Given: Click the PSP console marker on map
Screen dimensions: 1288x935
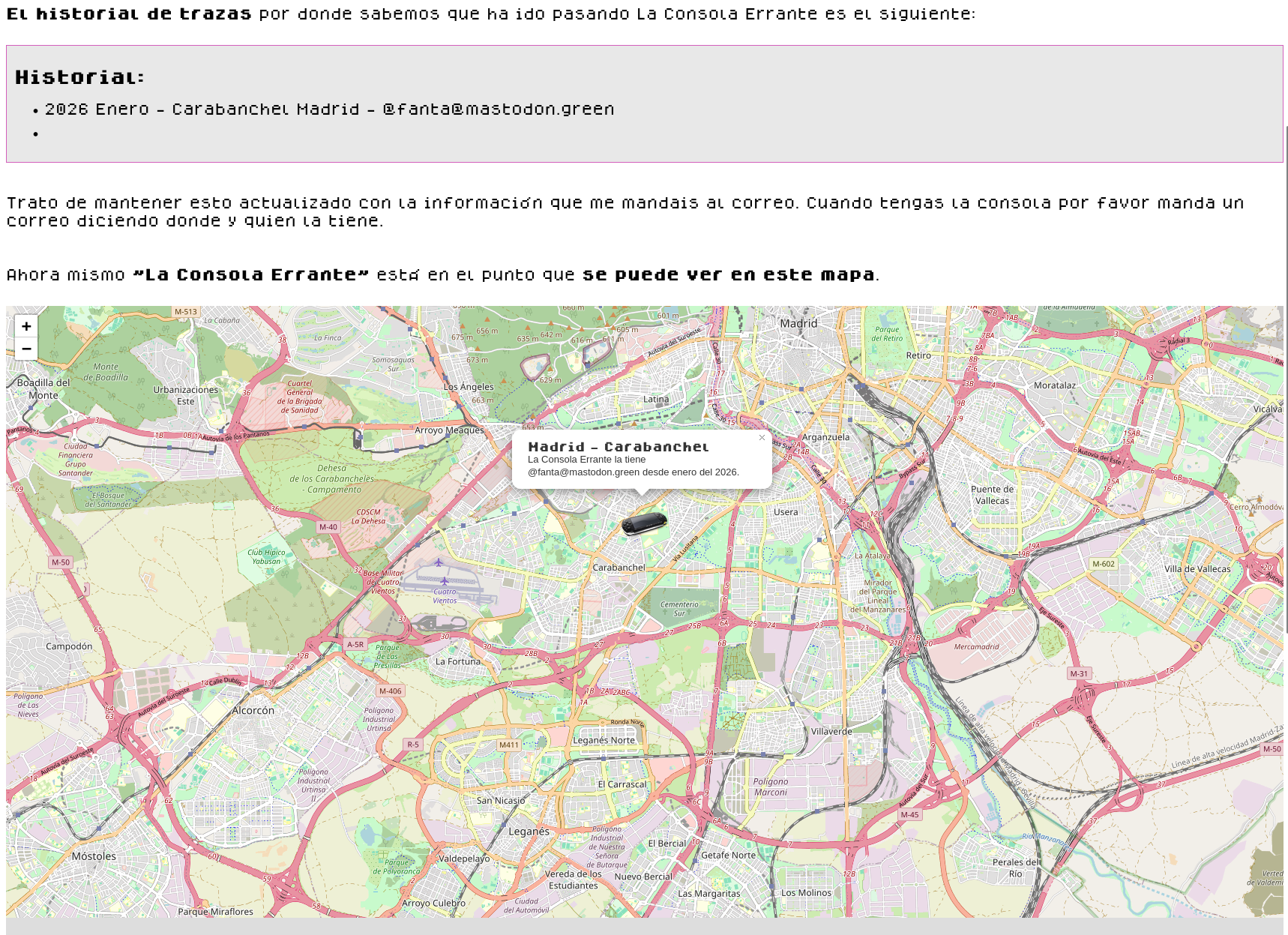Looking at the screenshot, I should (x=643, y=523).
